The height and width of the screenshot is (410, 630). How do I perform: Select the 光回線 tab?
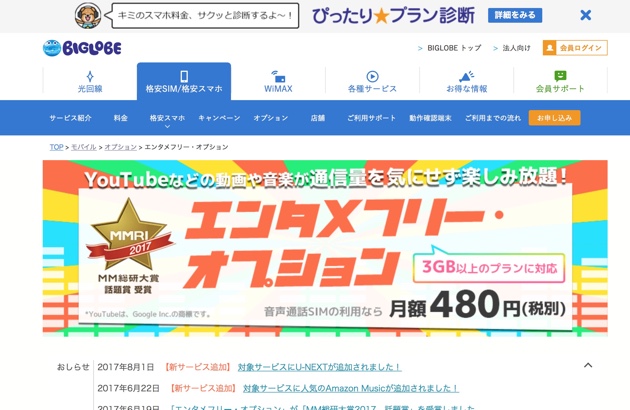pos(90,82)
